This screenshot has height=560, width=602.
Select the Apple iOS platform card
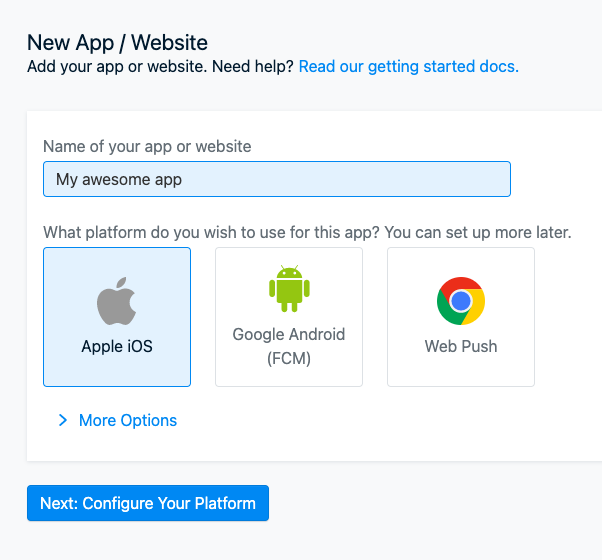coord(117,317)
